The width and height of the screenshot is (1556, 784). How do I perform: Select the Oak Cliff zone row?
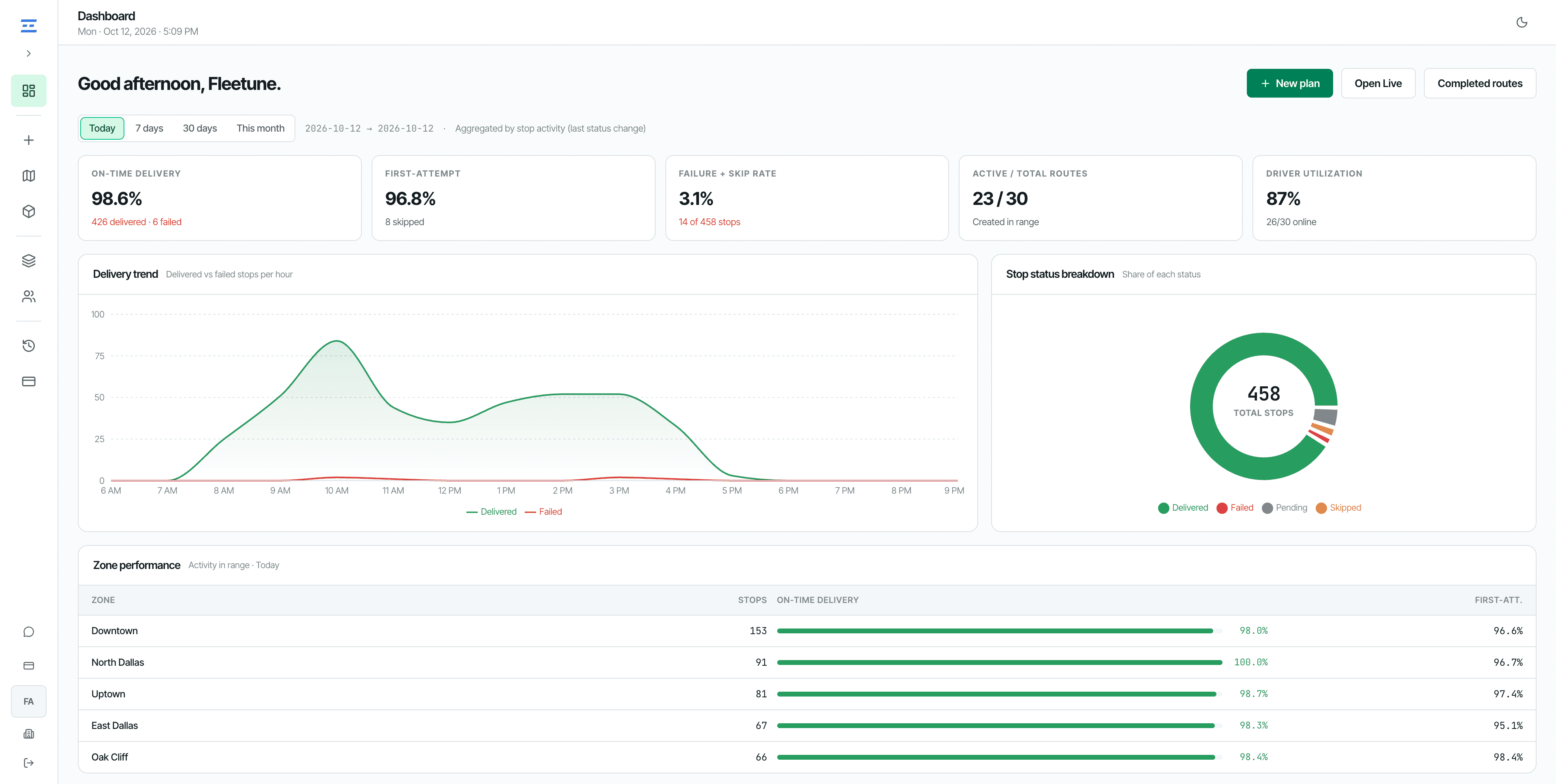(x=807, y=757)
